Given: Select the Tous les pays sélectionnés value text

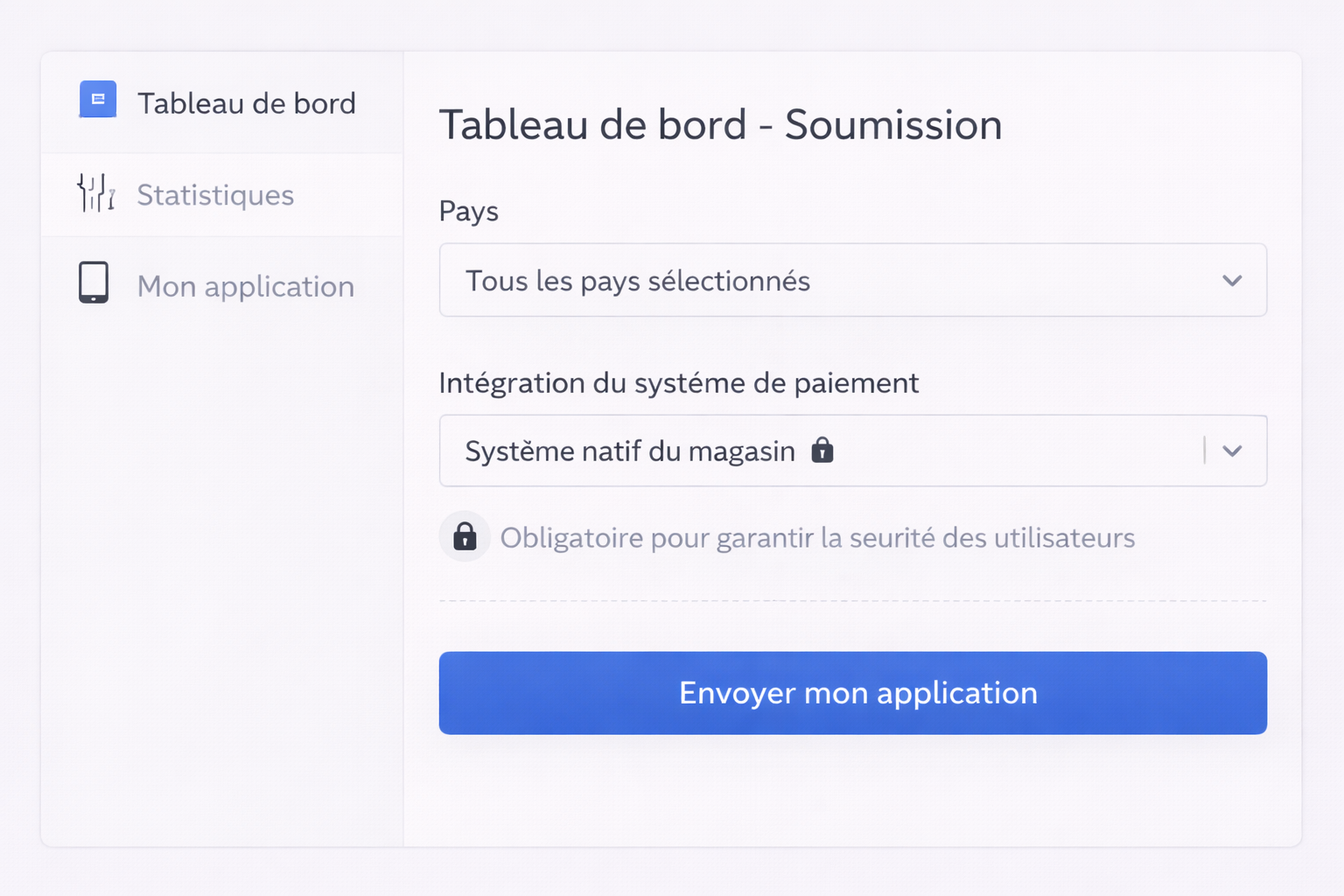Looking at the screenshot, I should click(x=638, y=281).
